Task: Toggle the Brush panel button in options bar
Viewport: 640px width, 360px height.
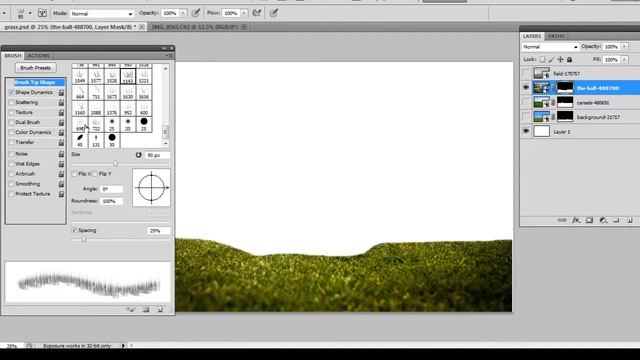Action: pos(42,13)
